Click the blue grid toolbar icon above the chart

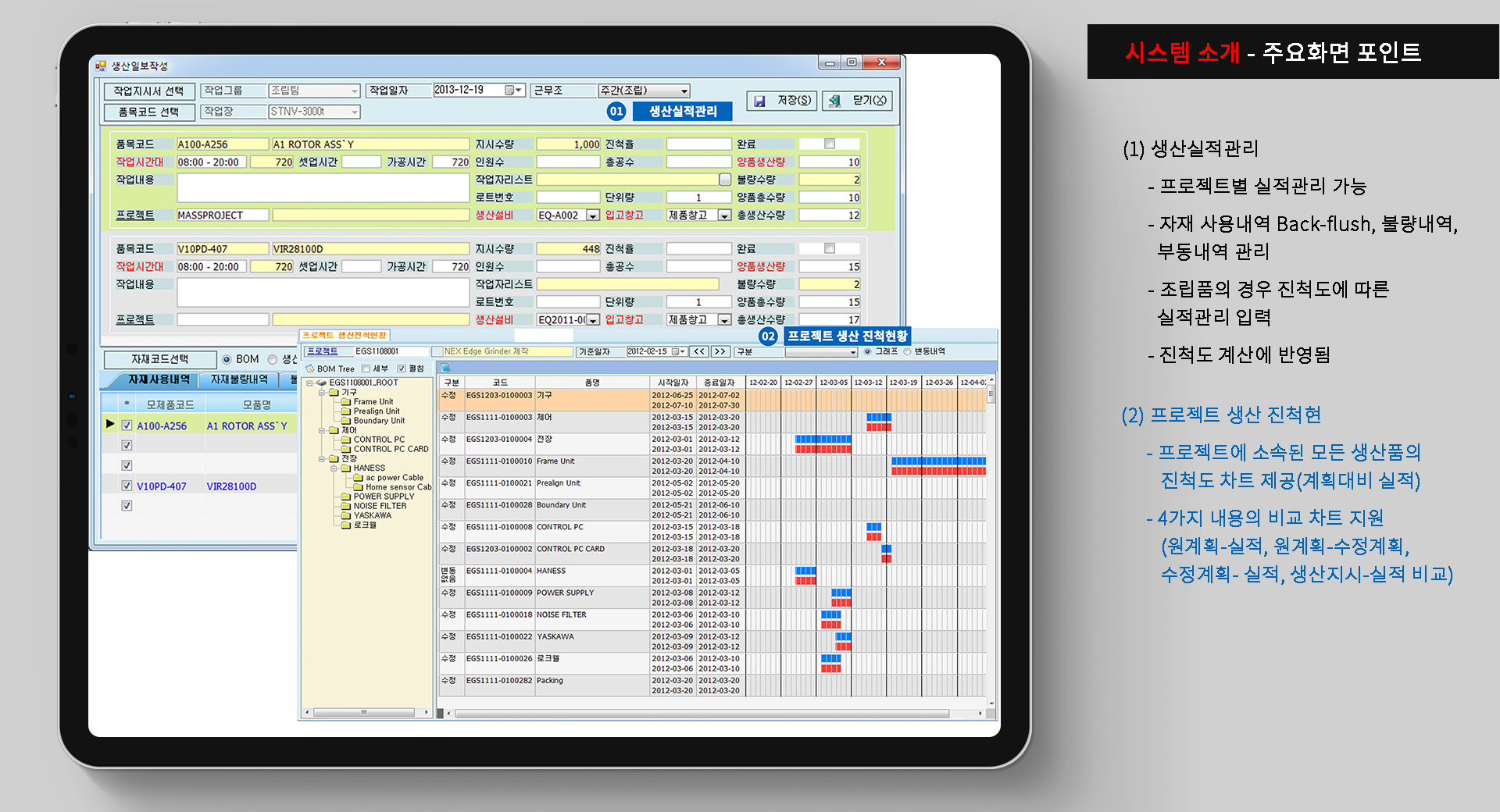tap(446, 367)
